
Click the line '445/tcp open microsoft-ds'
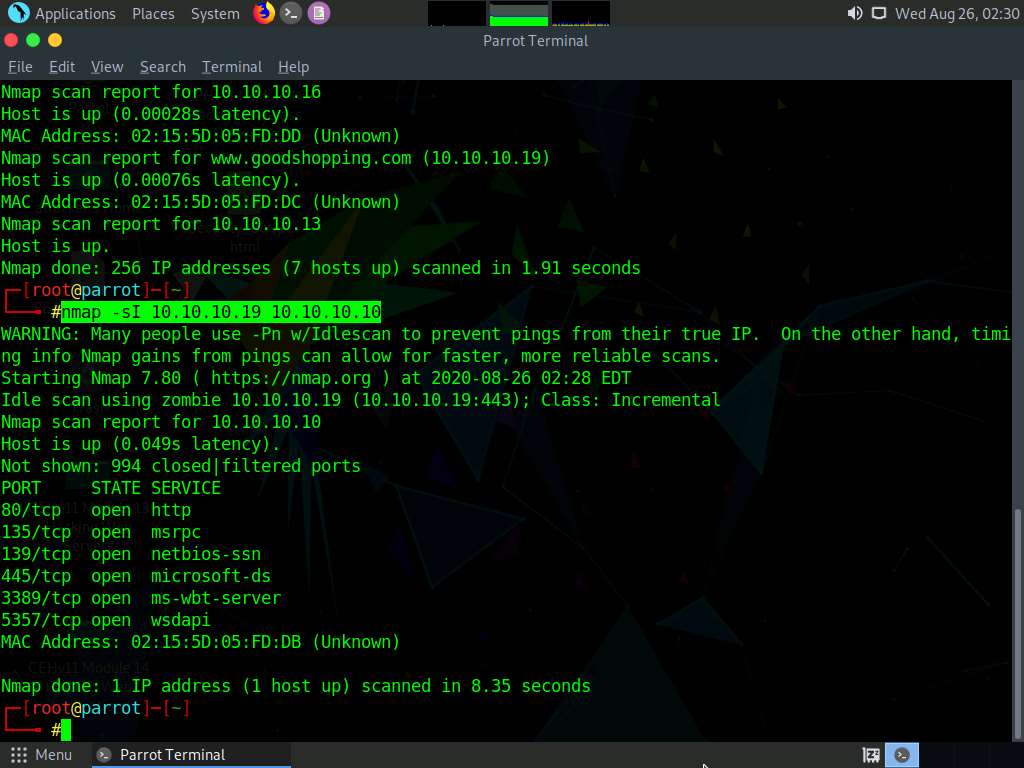pyautogui.click(x=136, y=577)
